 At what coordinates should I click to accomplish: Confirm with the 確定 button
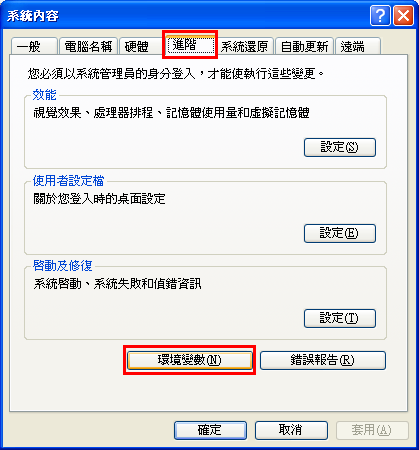pos(210,430)
